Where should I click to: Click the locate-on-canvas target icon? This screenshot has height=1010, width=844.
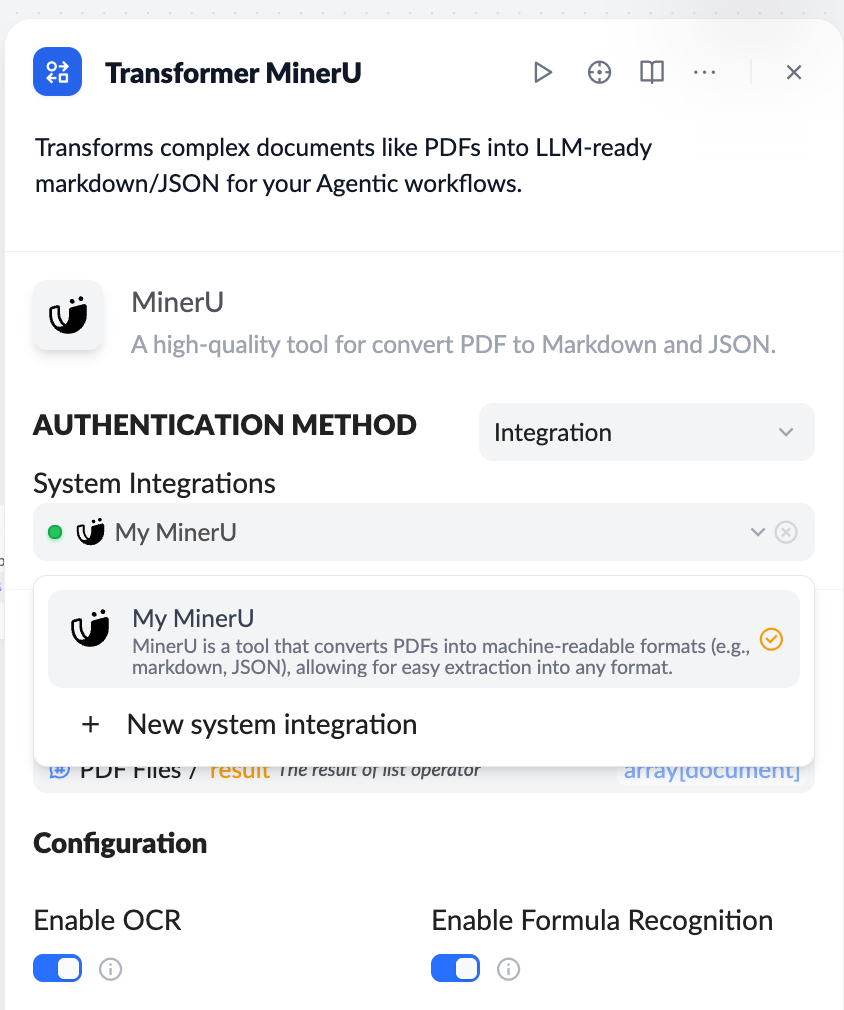tap(598, 72)
